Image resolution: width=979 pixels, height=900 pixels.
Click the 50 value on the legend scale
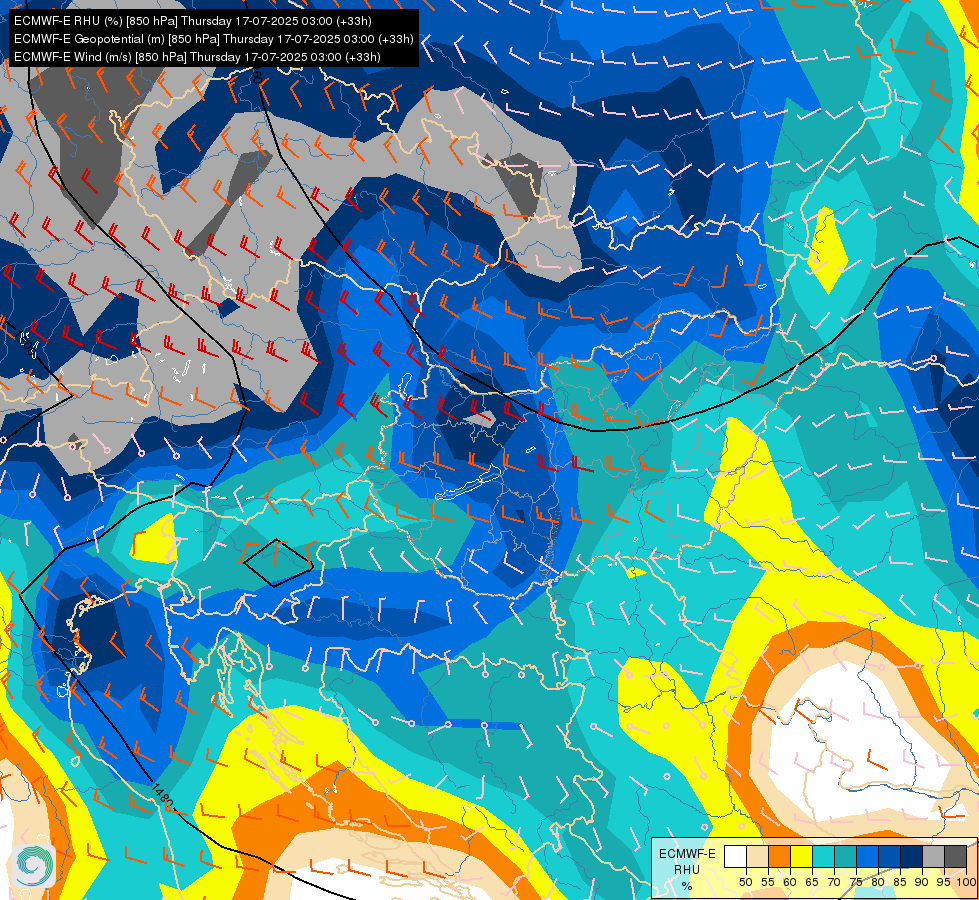[x=746, y=882]
